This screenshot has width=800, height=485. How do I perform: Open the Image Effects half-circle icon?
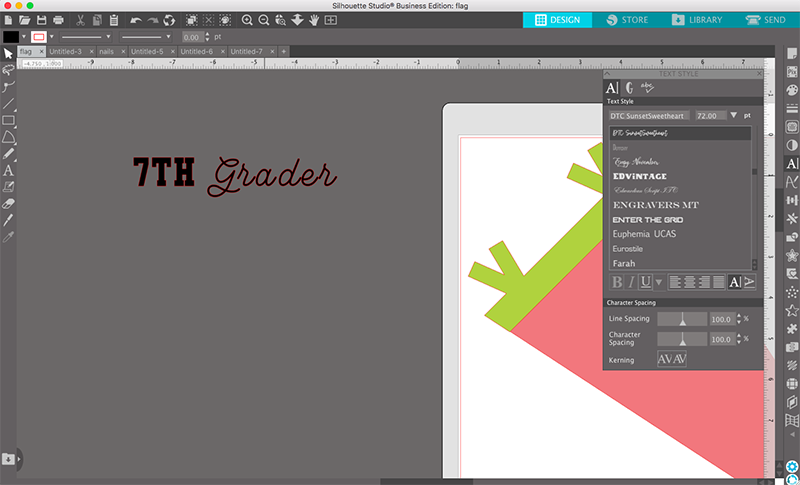tap(792, 145)
